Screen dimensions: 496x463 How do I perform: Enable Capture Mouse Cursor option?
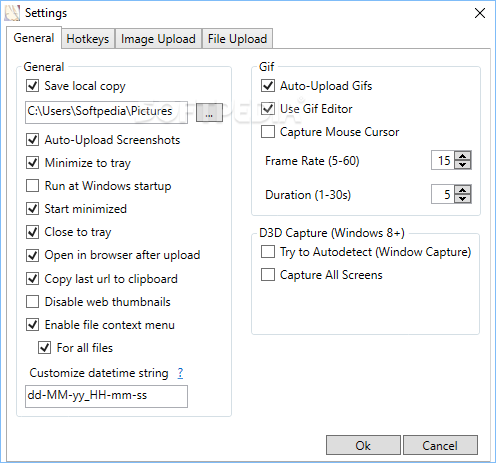tap(268, 132)
